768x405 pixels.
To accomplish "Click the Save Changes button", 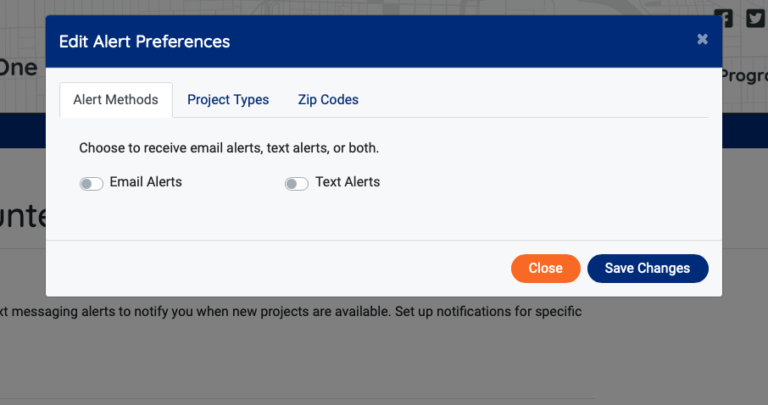I will tap(647, 268).
